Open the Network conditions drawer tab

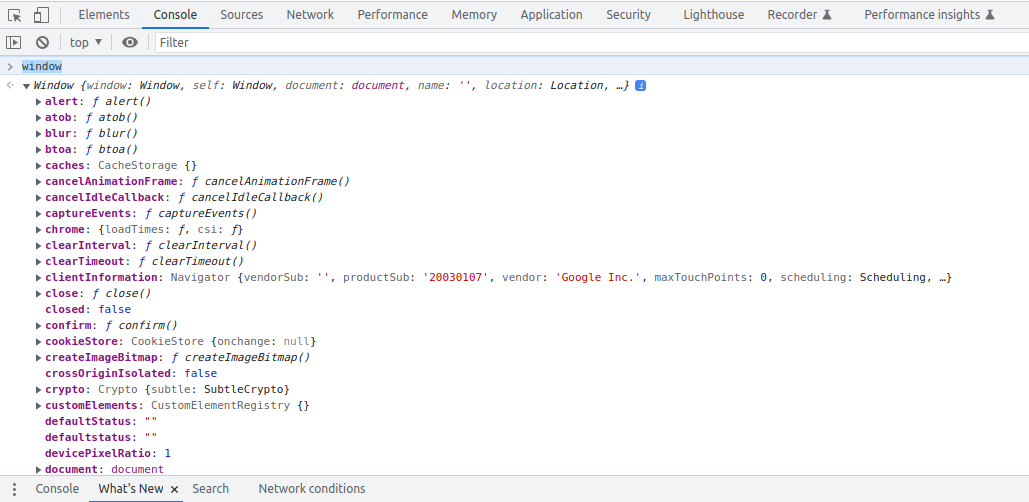[x=312, y=489]
